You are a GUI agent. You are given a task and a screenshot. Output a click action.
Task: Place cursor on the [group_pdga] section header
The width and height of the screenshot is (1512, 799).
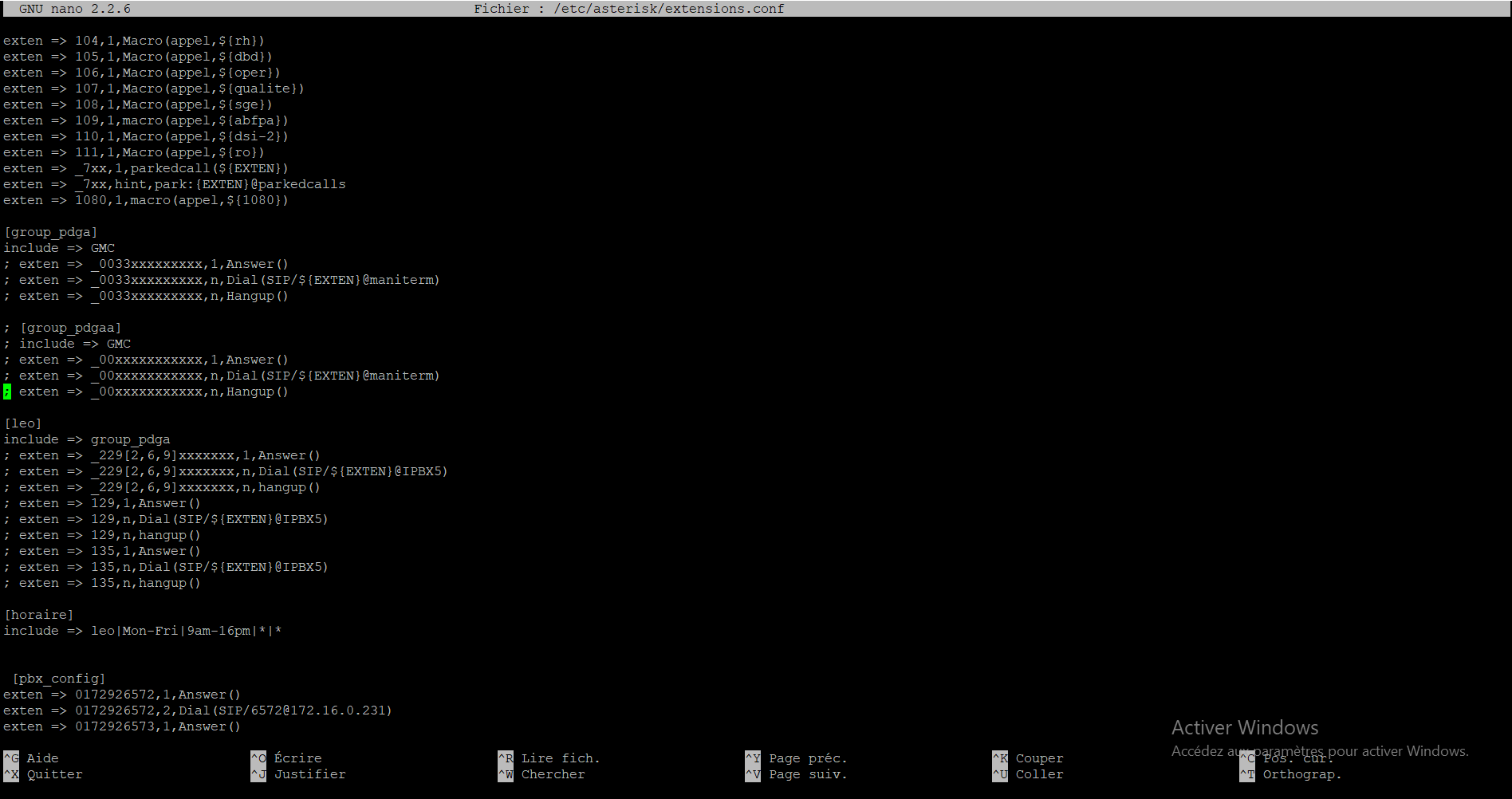pos(51,232)
